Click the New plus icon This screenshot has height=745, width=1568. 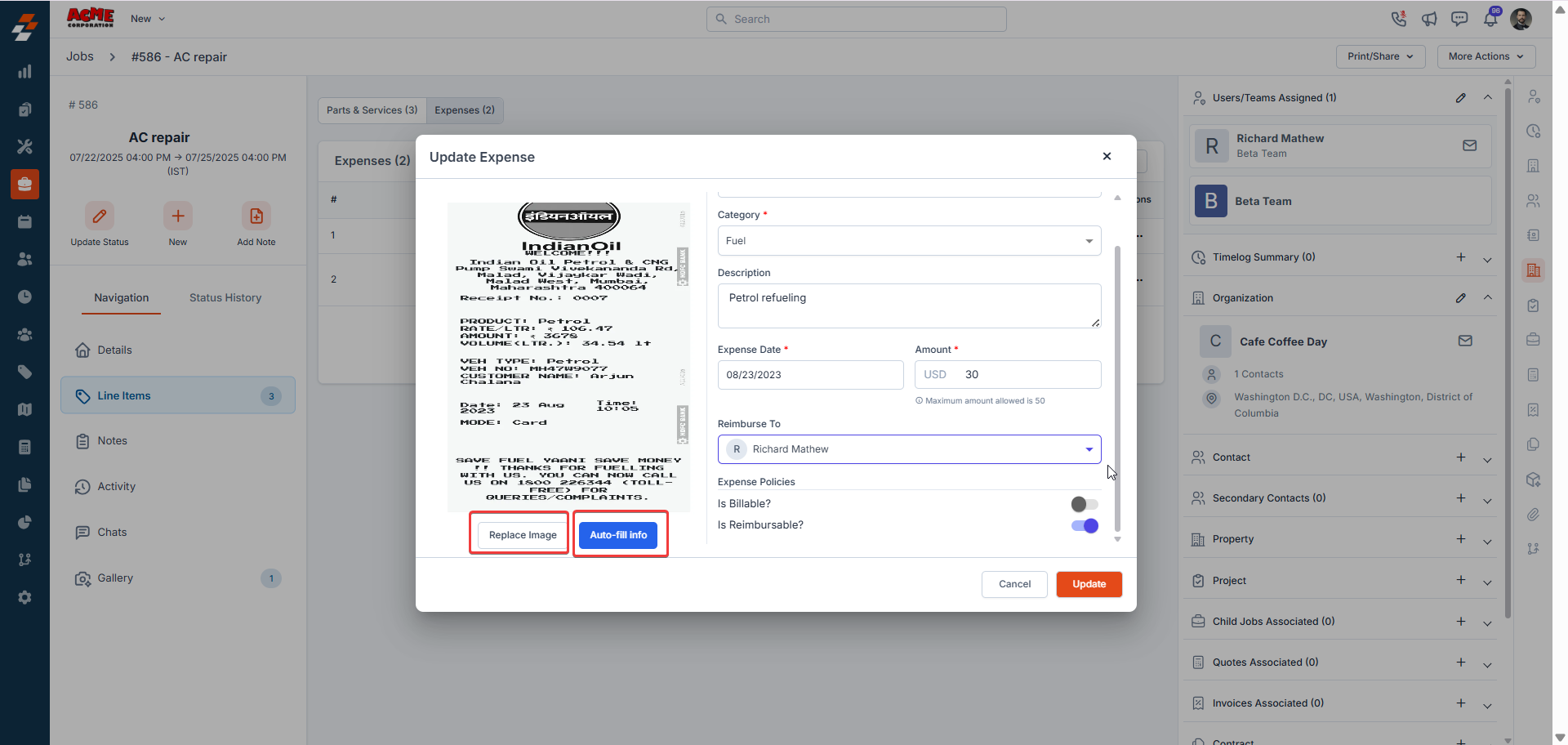click(178, 216)
